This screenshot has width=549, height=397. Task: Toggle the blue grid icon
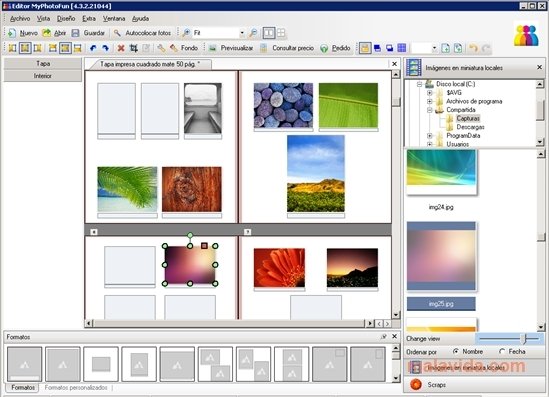402,48
